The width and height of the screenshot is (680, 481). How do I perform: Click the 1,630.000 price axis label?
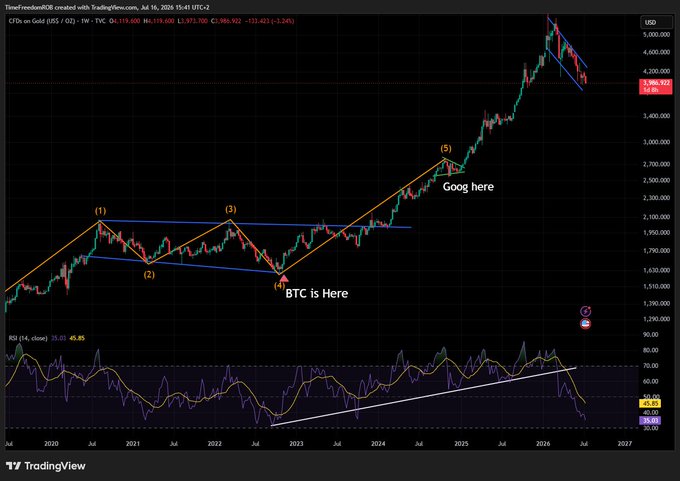pos(657,270)
